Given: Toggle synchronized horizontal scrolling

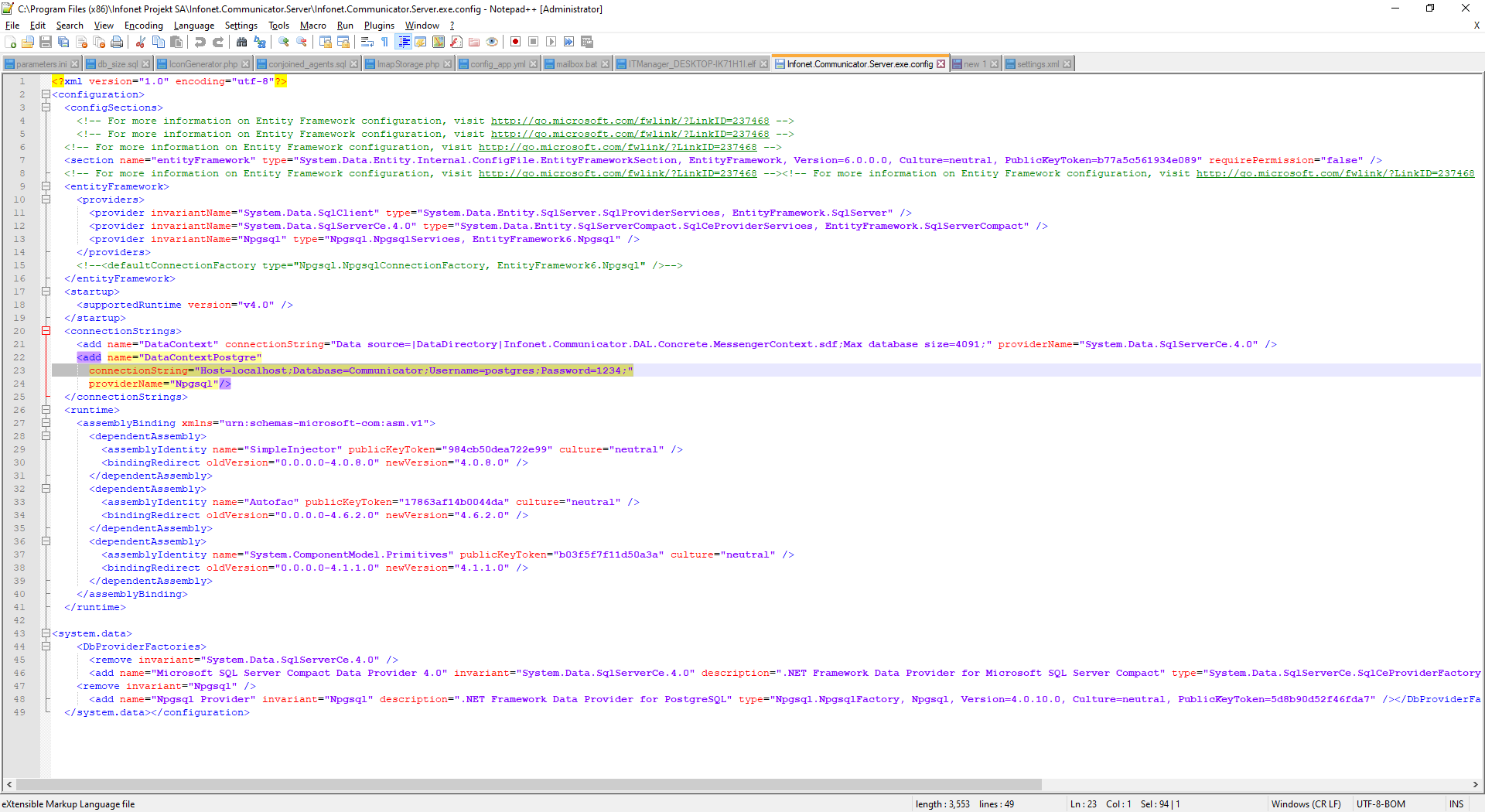Looking at the screenshot, I should 343,42.
